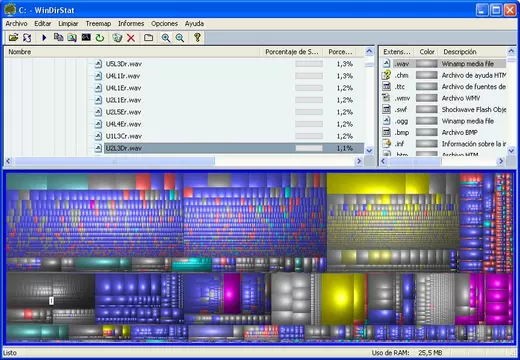Open the Opciones menu
Viewport: 520px width, 360px height.
[164, 23]
